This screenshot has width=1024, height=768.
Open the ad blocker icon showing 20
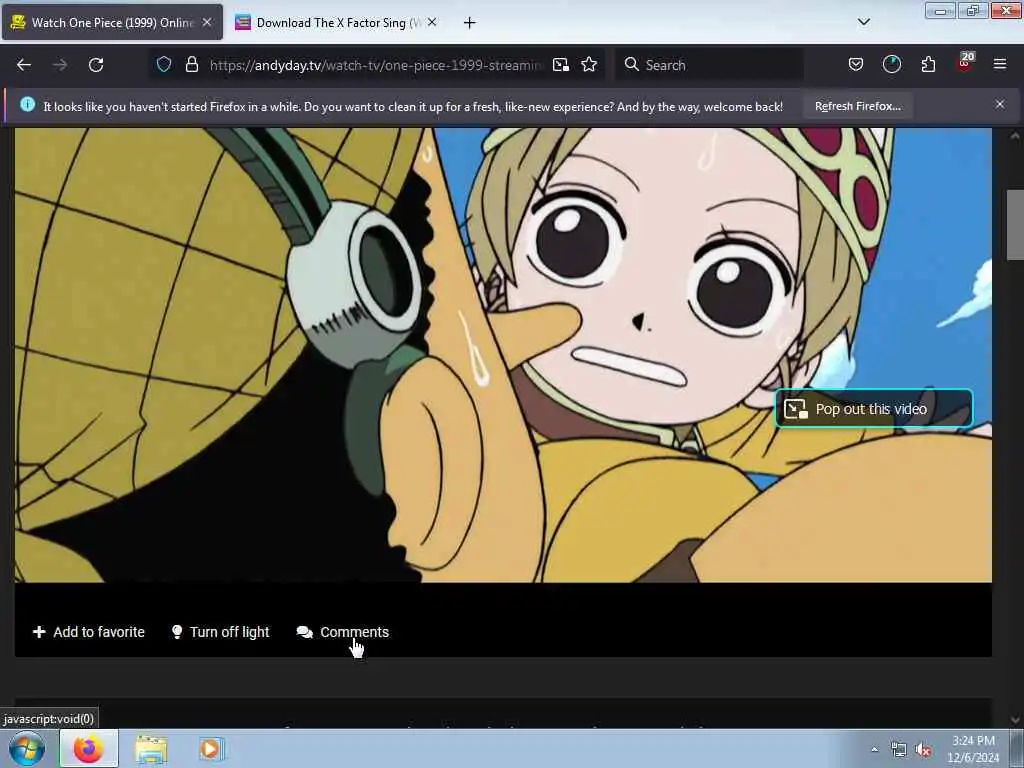pos(965,62)
